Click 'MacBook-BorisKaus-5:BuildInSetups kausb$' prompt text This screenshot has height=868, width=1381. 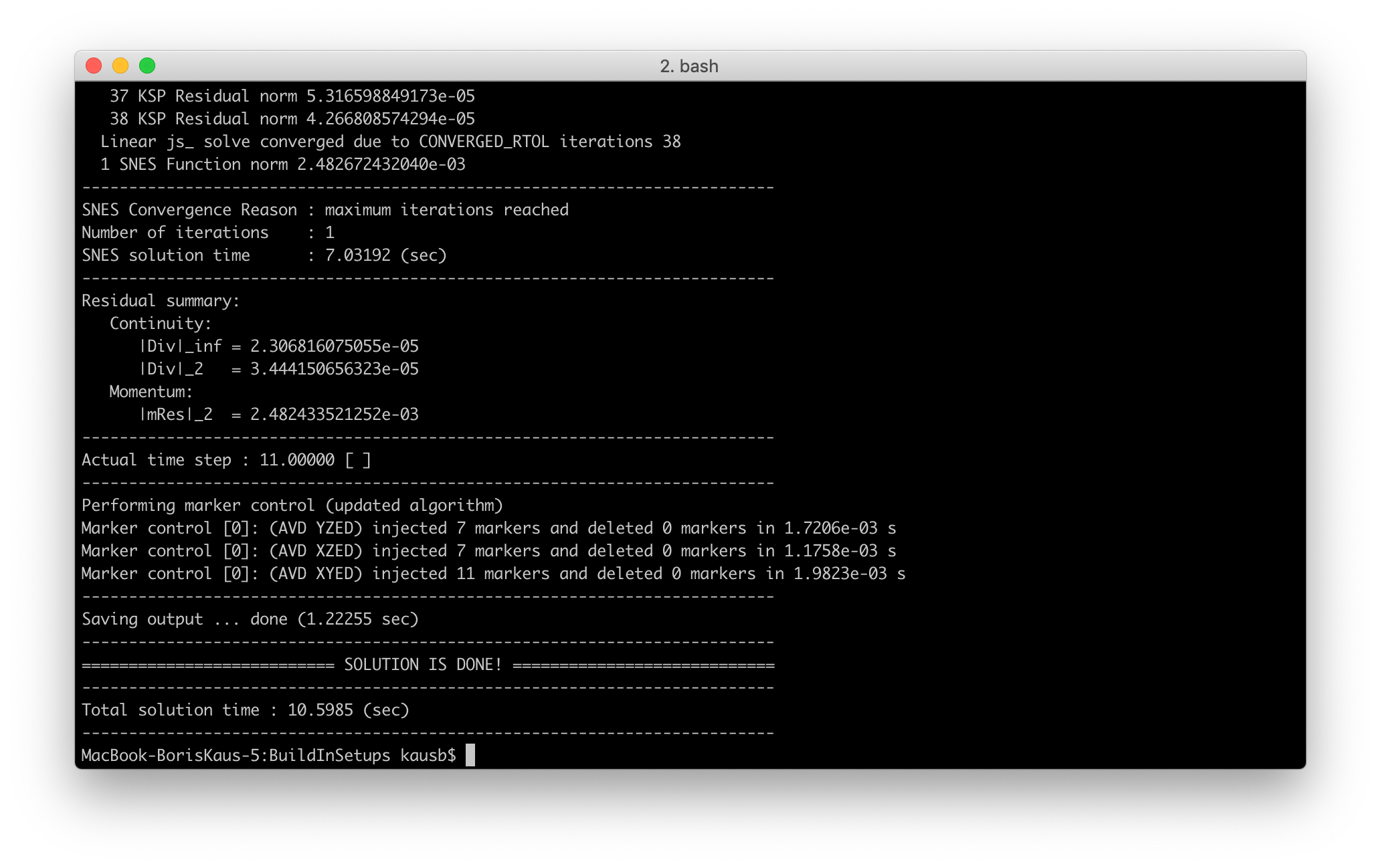[269, 756]
